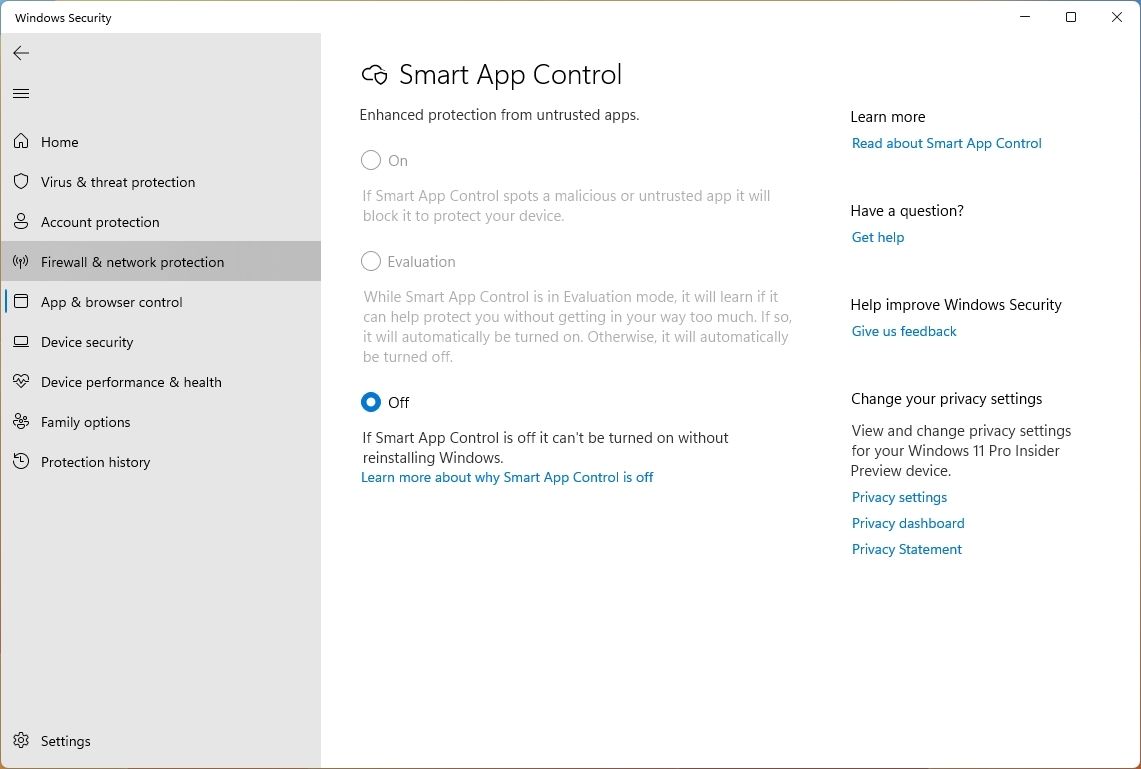Open the Protection history sidebar entry
Image resolution: width=1141 pixels, height=769 pixels.
(95, 461)
